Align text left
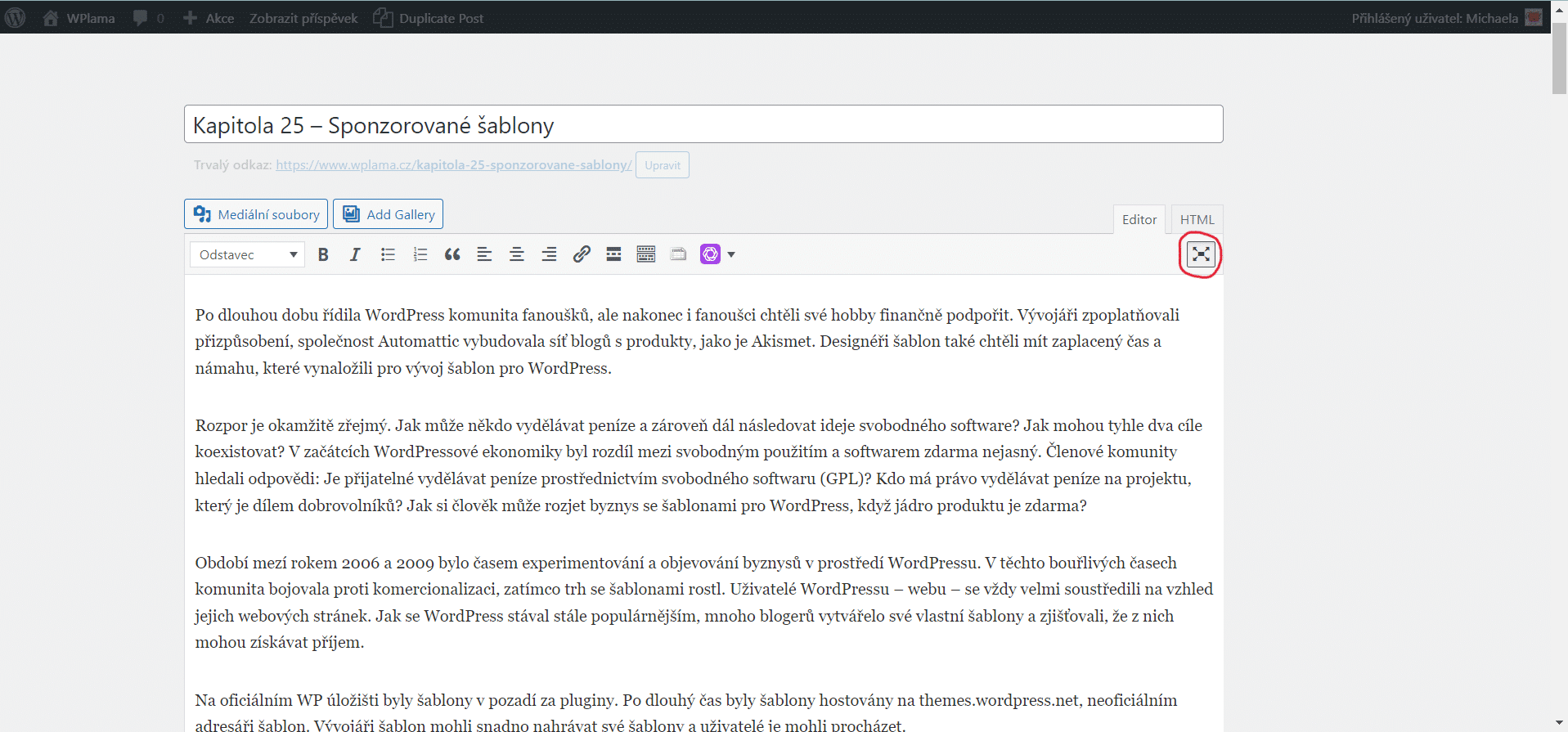The height and width of the screenshot is (732, 1568). pos(484,254)
